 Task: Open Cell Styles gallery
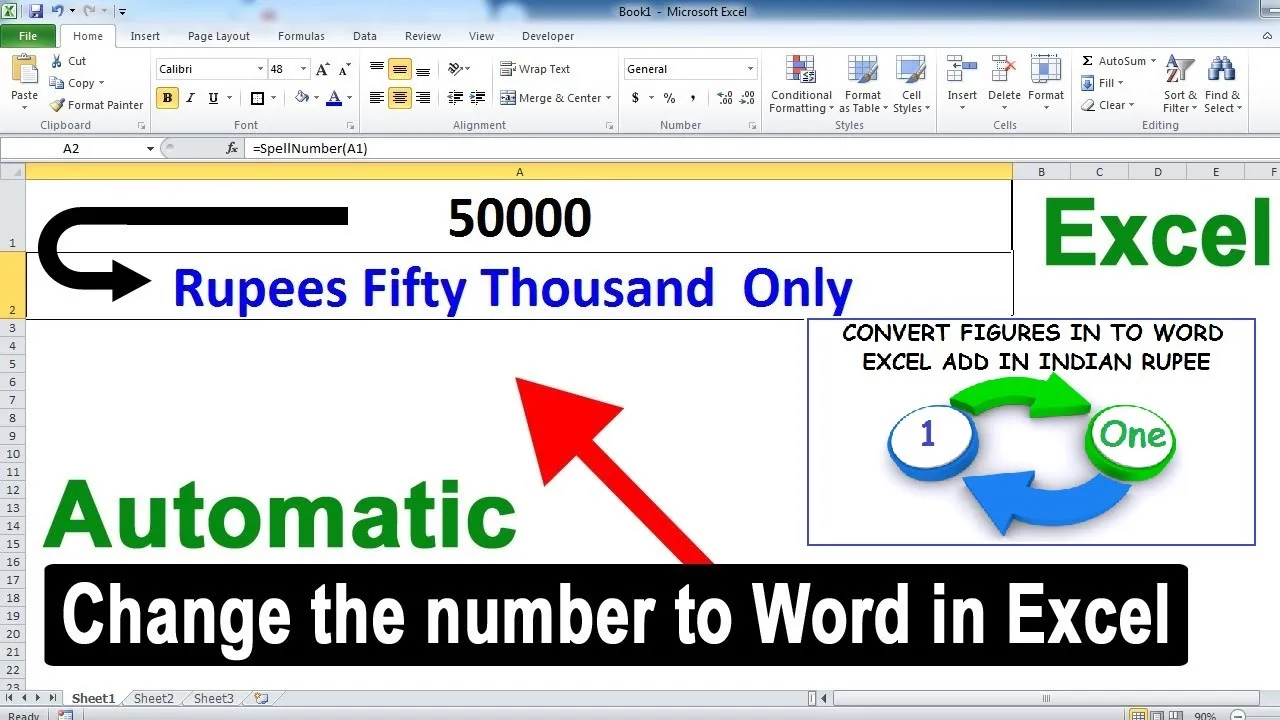(911, 84)
